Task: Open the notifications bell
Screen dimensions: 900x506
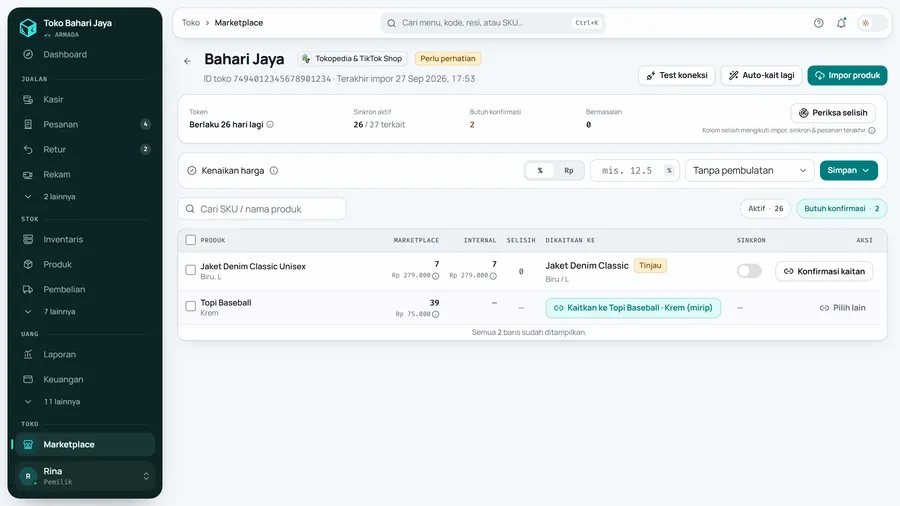Action: point(841,23)
